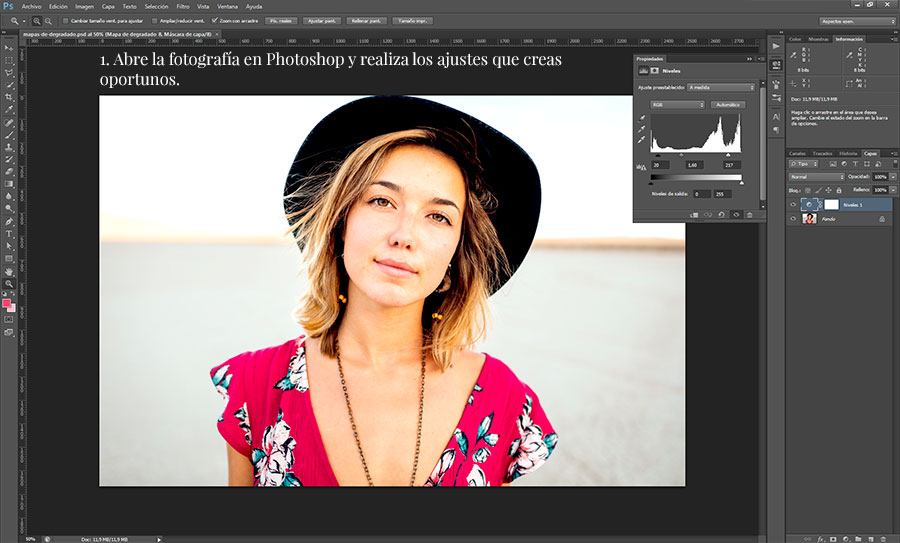The height and width of the screenshot is (543, 900).
Task: Open the RGB channel dropdown
Action: [x=677, y=104]
